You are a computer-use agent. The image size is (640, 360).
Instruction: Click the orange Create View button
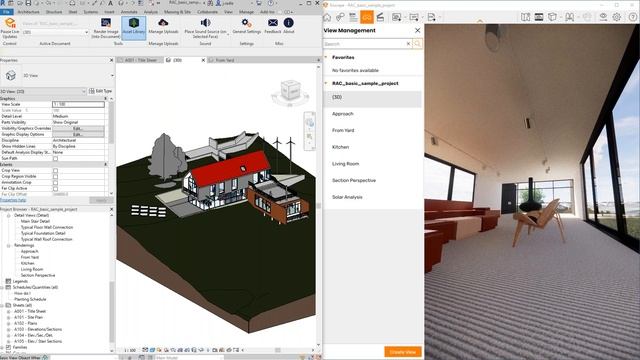coord(402,352)
